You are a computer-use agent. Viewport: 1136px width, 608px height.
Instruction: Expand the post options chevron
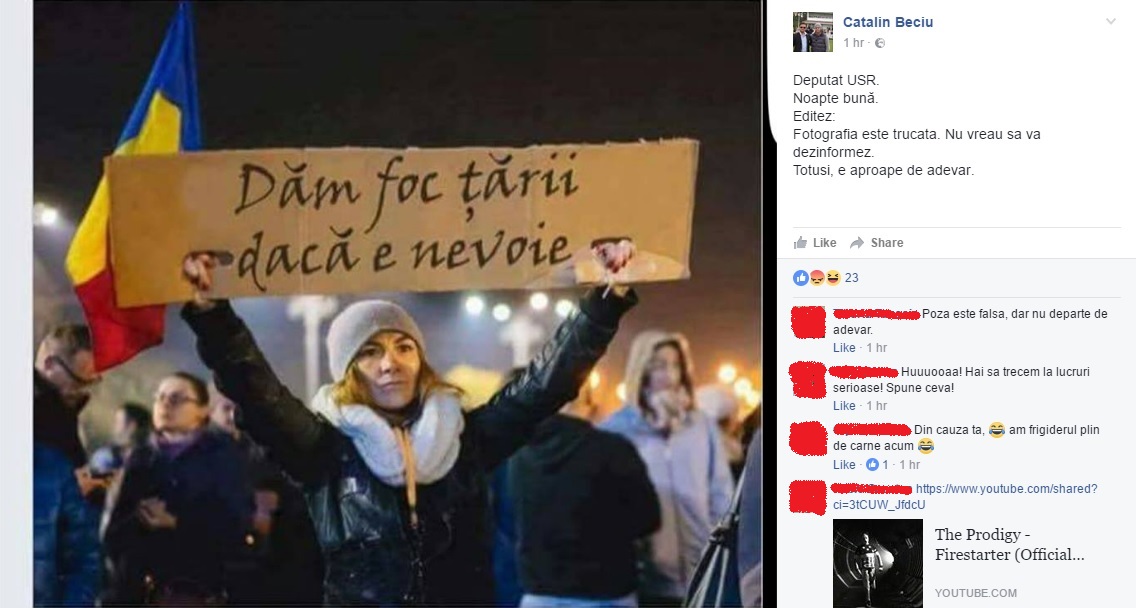1111,22
